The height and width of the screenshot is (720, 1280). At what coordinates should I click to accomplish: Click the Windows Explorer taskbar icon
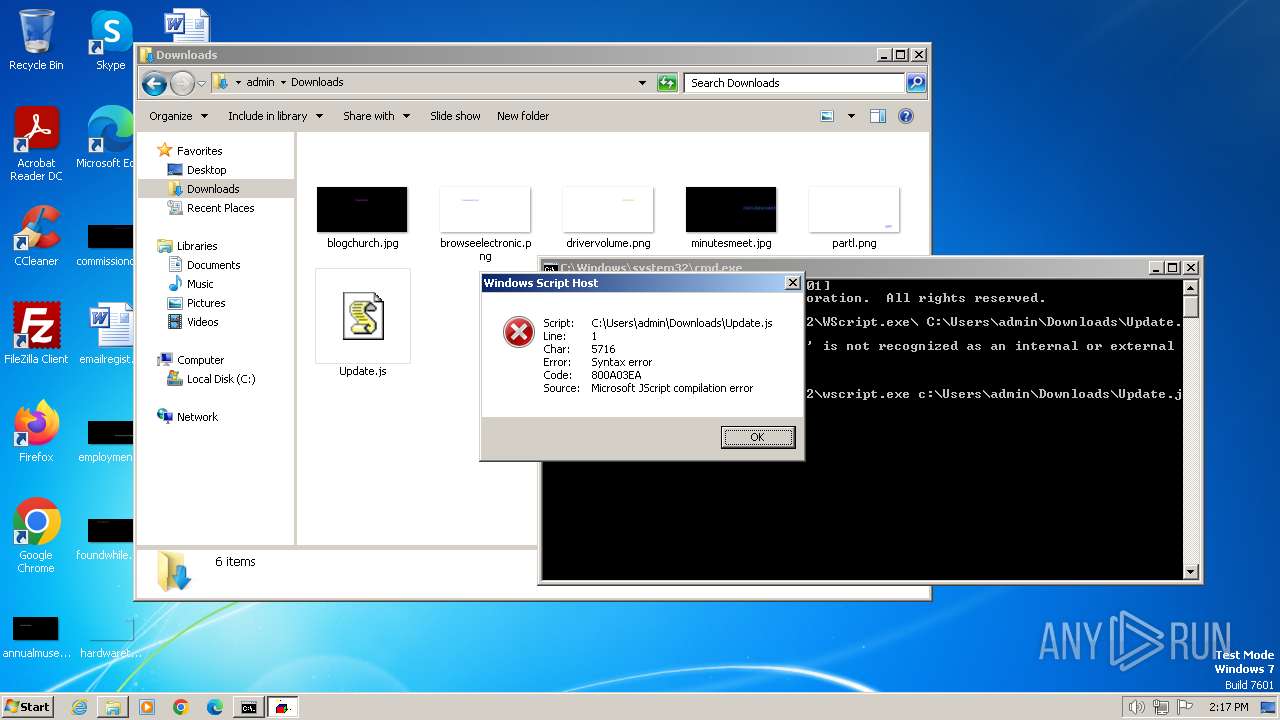pos(113,707)
